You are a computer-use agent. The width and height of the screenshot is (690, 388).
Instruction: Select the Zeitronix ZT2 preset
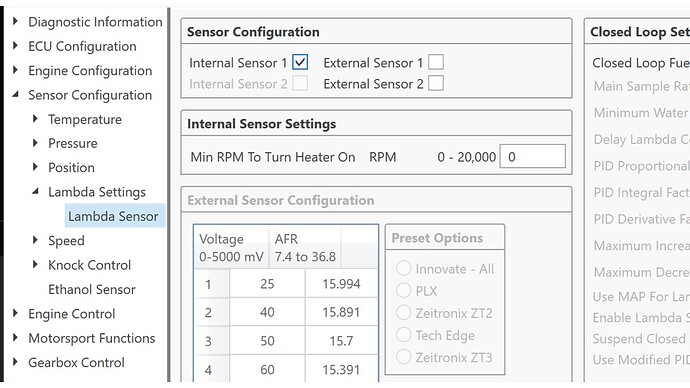point(404,313)
